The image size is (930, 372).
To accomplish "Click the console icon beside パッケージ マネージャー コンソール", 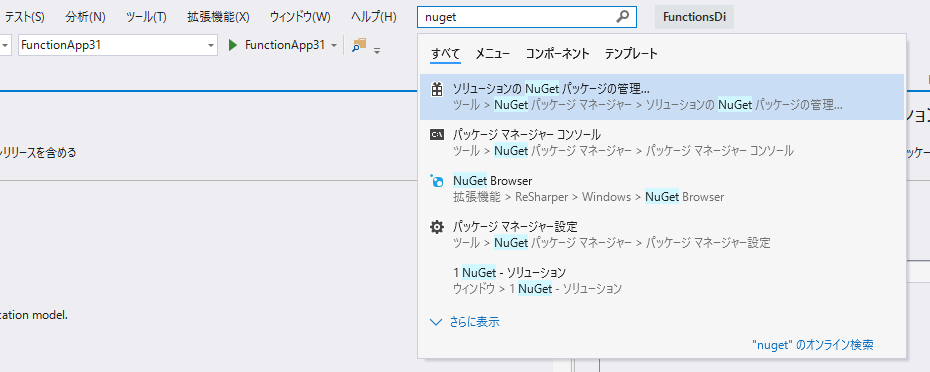I will coord(437,135).
